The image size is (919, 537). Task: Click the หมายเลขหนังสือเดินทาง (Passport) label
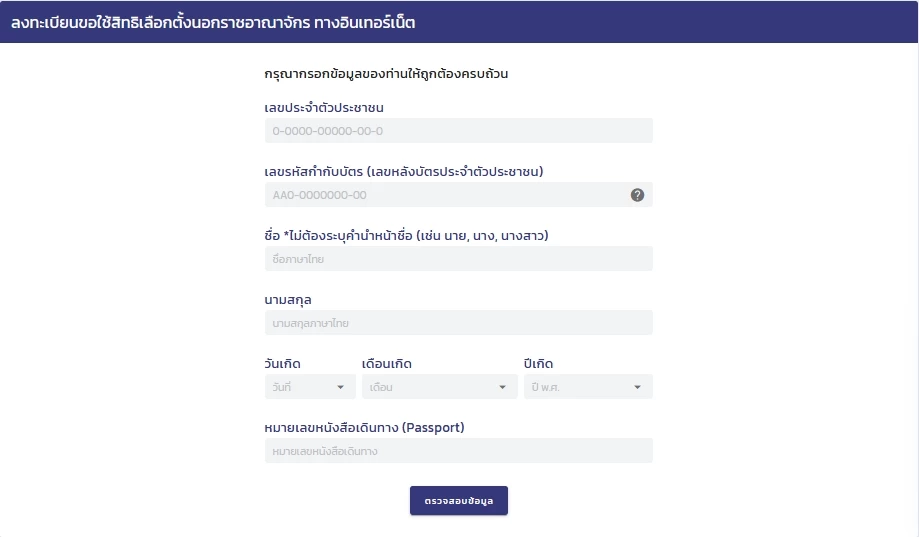click(364, 428)
